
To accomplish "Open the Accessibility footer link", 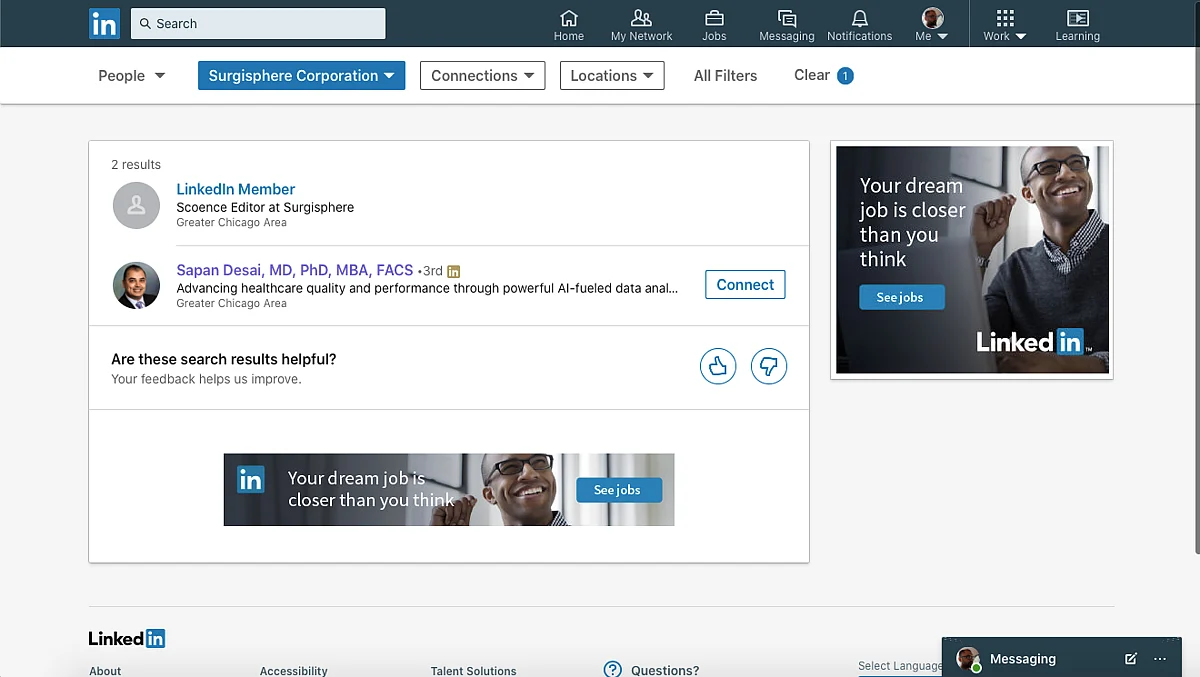I will pos(293,671).
